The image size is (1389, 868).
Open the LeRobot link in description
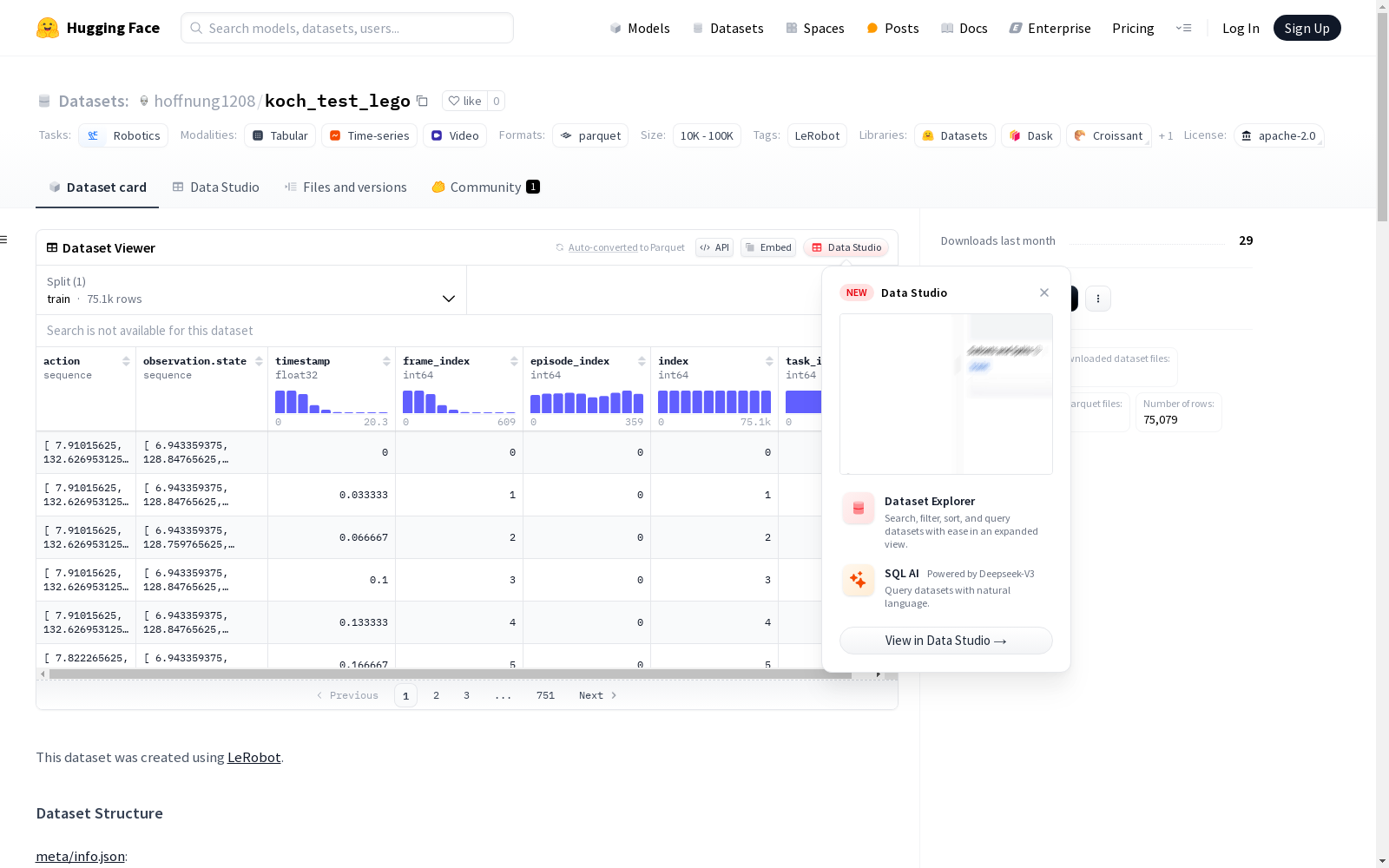pyautogui.click(x=253, y=757)
